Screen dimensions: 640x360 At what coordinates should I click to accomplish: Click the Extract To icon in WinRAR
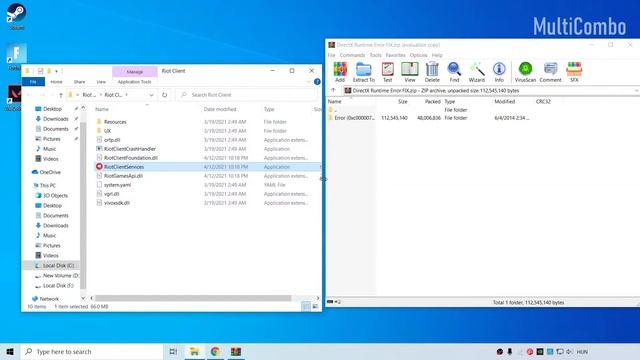point(363,72)
